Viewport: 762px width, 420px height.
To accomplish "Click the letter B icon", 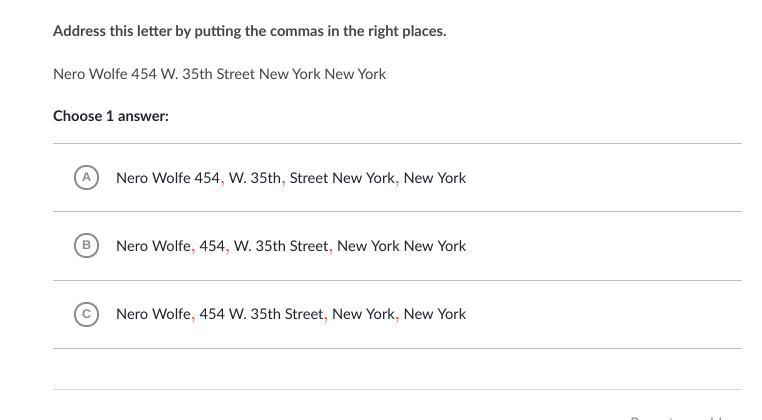I will [x=87, y=245].
